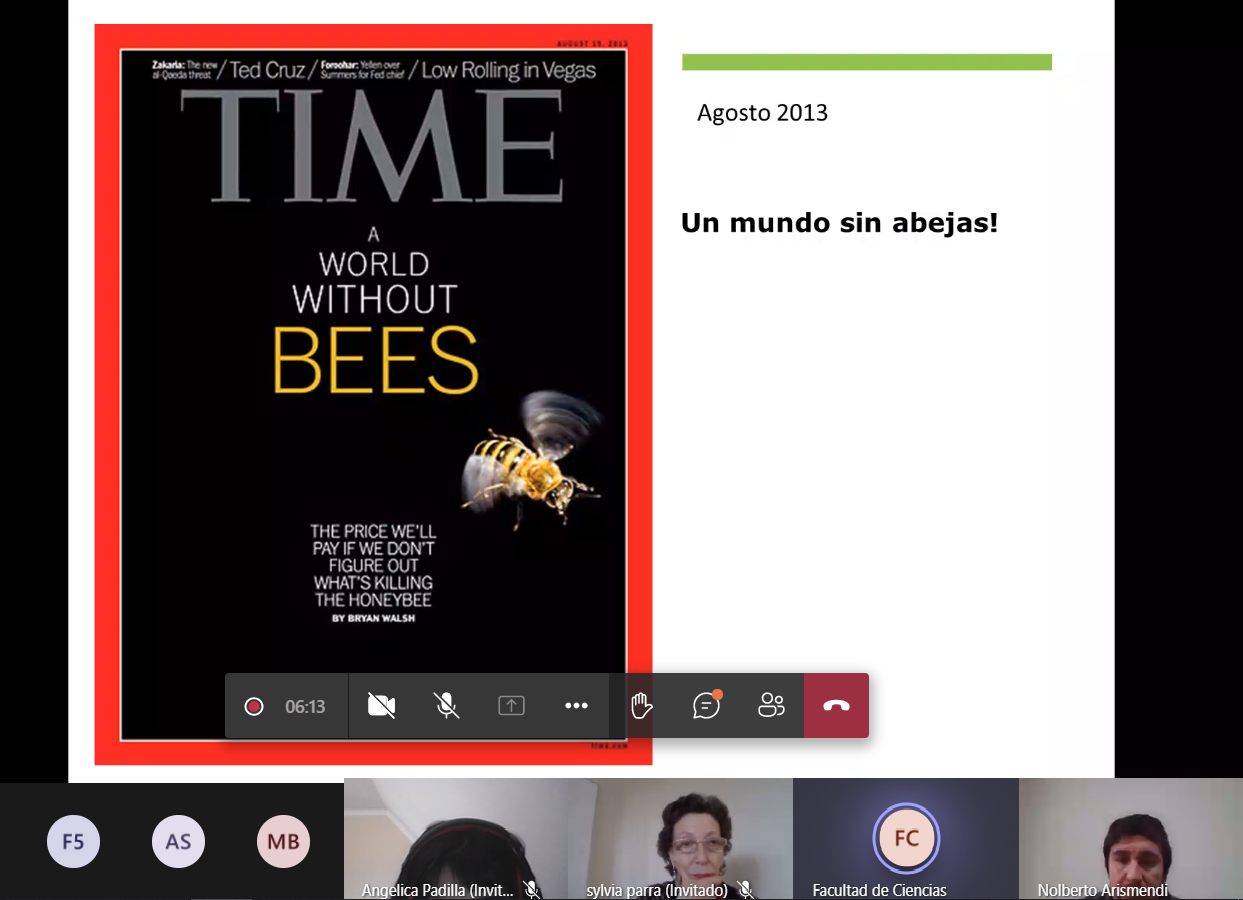The height and width of the screenshot is (900, 1243).
Task: Click the 06:13 meeting timer
Action: pyautogui.click(x=305, y=707)
